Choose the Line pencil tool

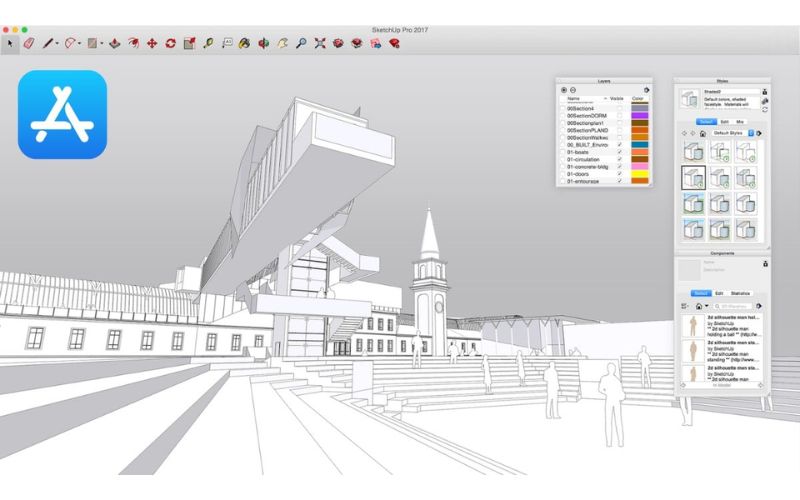tap(47, 44)
